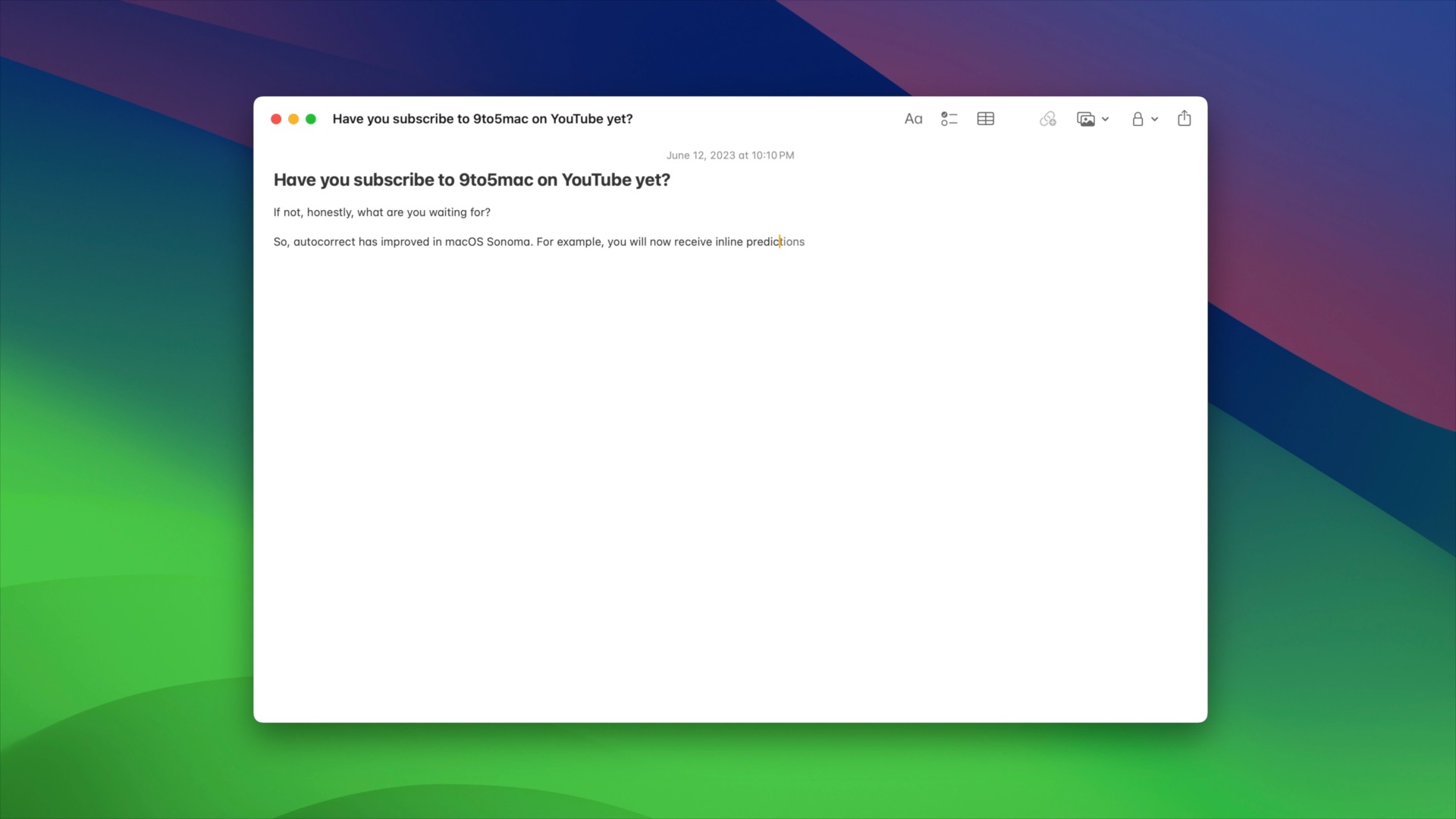The height and width of the screenshot is (819, 1456).
Task: Click the line 'If not, honestly' paragraph
Action: [x=381, y=212]
